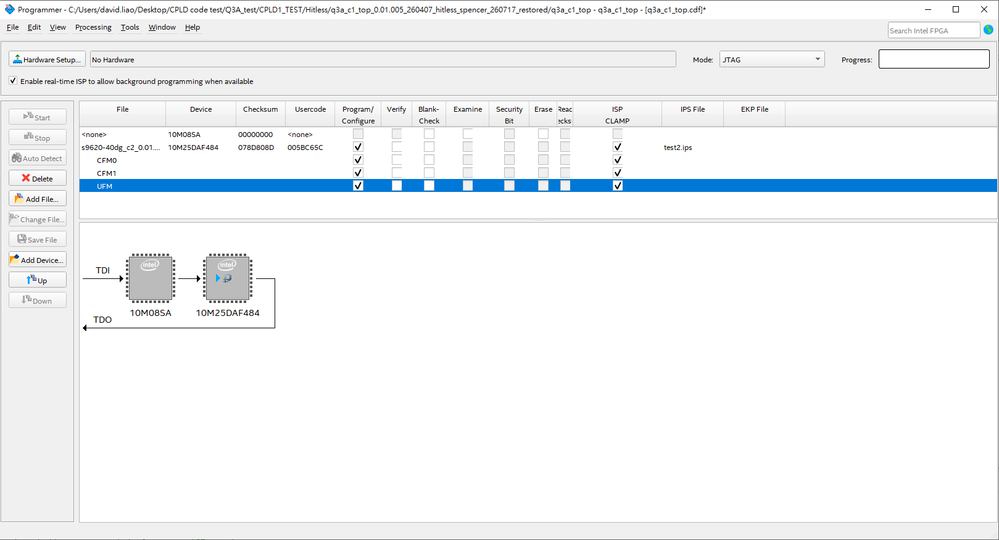The width and height of the screenshot is (999, 540).
Task: Open the File menu
Action: [12, 27]
